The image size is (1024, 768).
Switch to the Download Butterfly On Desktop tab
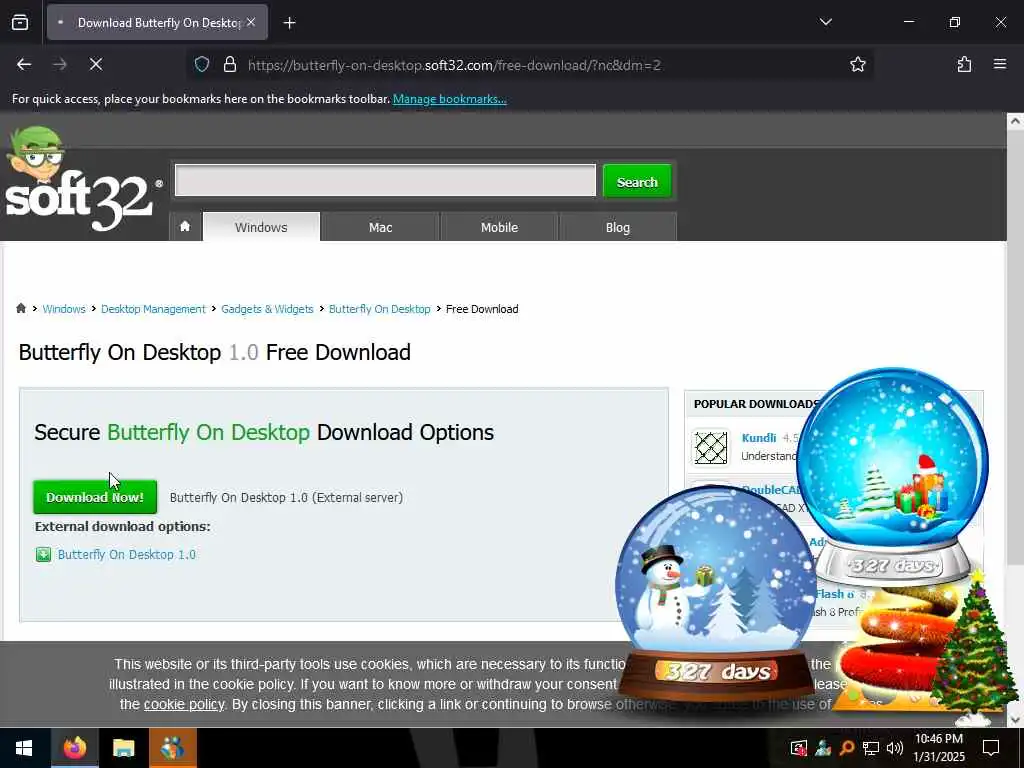coord(157,22)
